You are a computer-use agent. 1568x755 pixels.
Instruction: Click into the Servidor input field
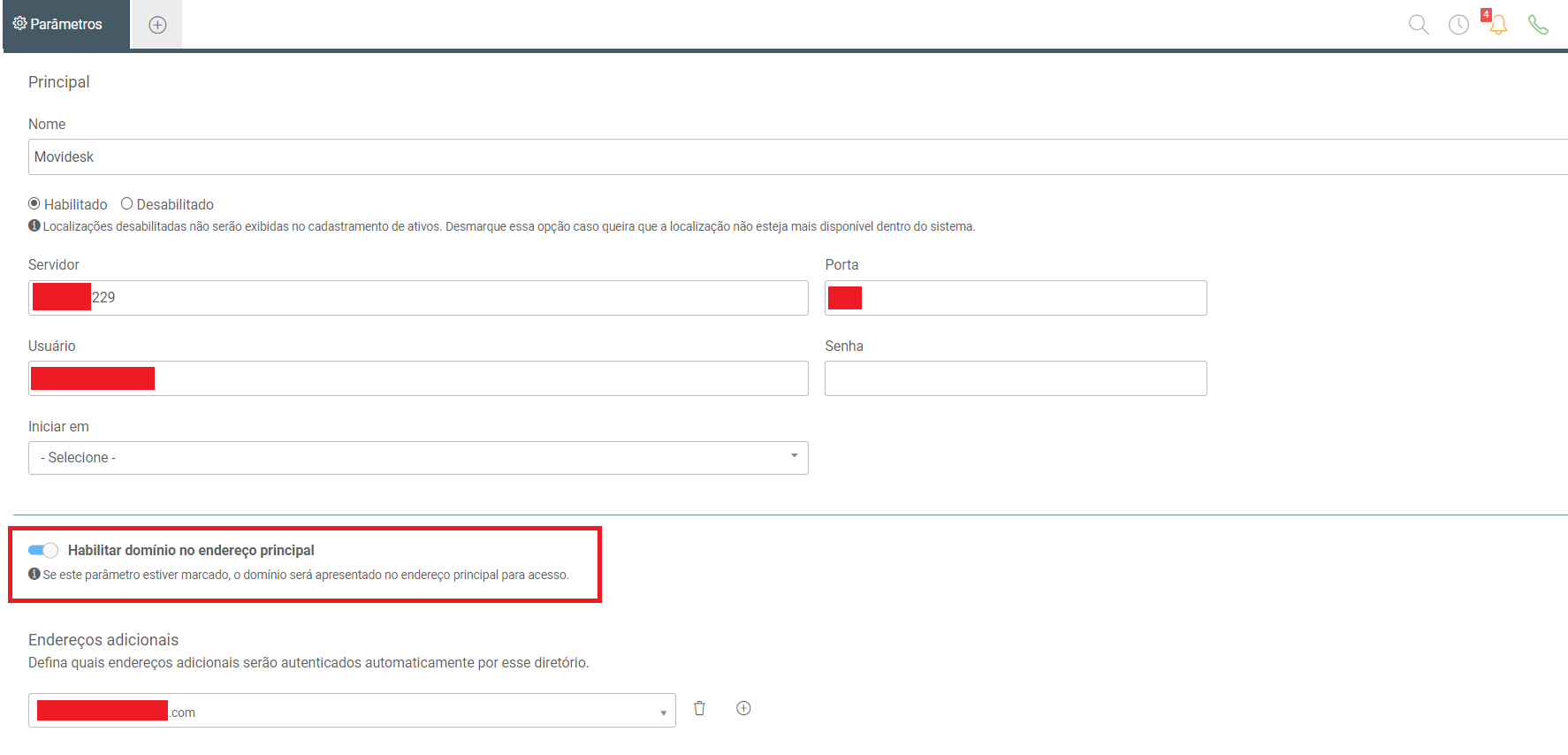point(418,298)
